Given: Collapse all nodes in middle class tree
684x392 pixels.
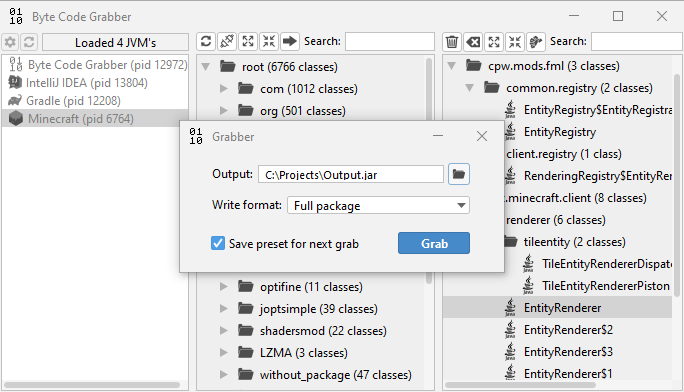Looking at the screenshot, I should point(269,41).
